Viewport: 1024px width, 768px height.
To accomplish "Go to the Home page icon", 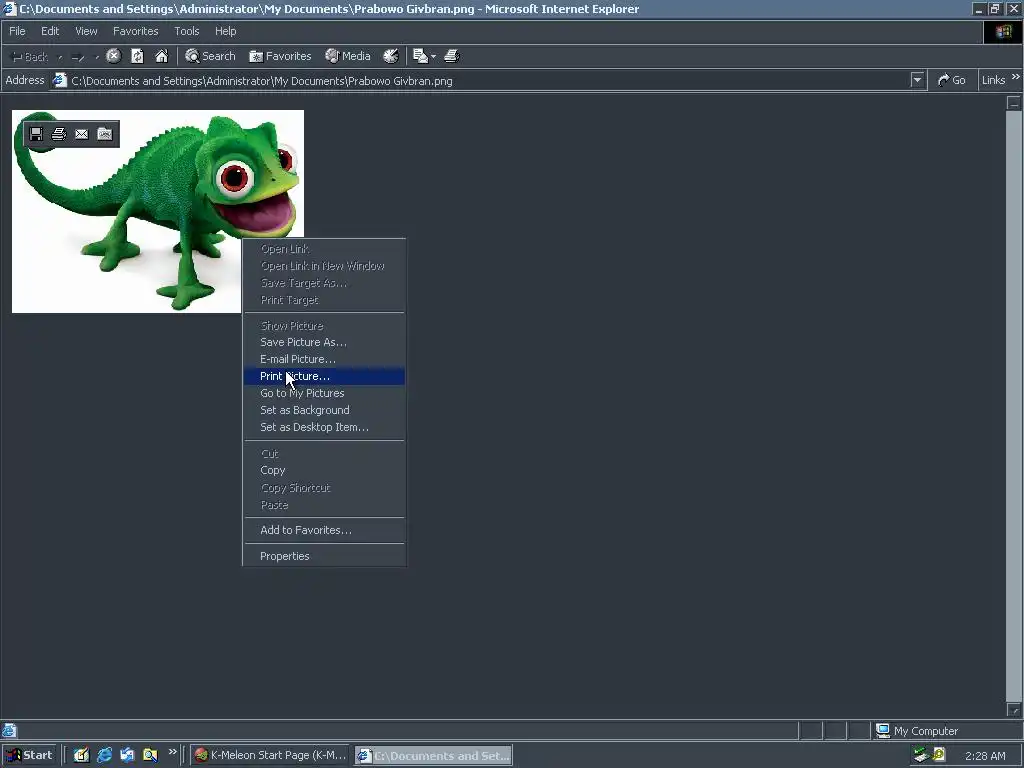I will tap(161, 56).
